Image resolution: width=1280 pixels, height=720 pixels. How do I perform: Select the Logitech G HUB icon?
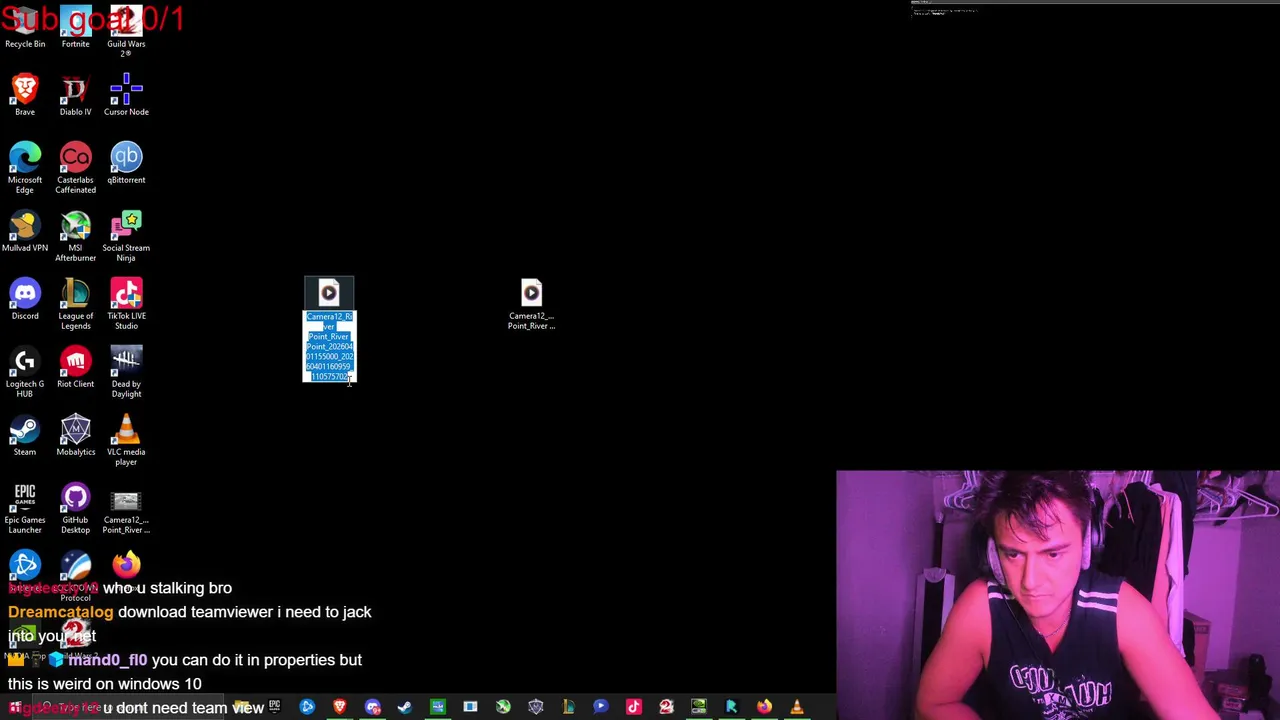[x=25, y=371]
